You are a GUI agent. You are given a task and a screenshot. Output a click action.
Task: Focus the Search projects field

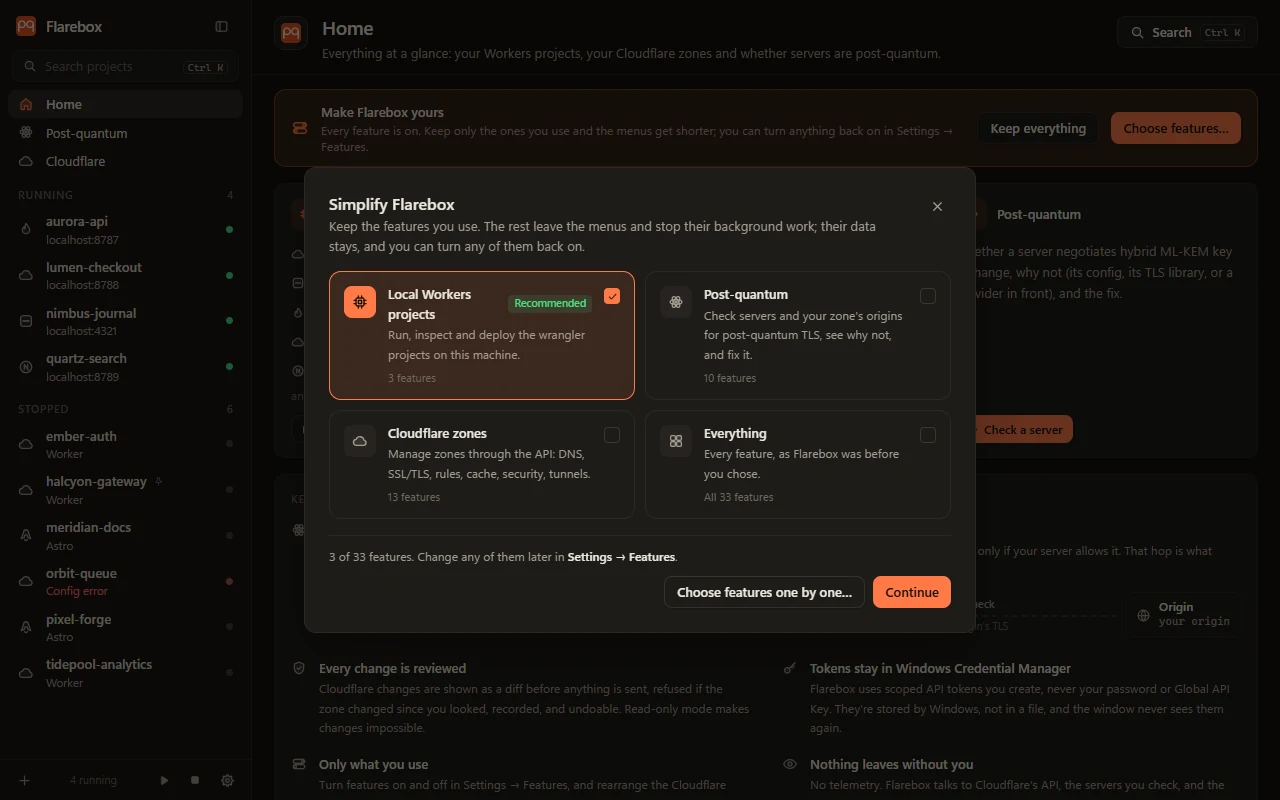point(125,67)
